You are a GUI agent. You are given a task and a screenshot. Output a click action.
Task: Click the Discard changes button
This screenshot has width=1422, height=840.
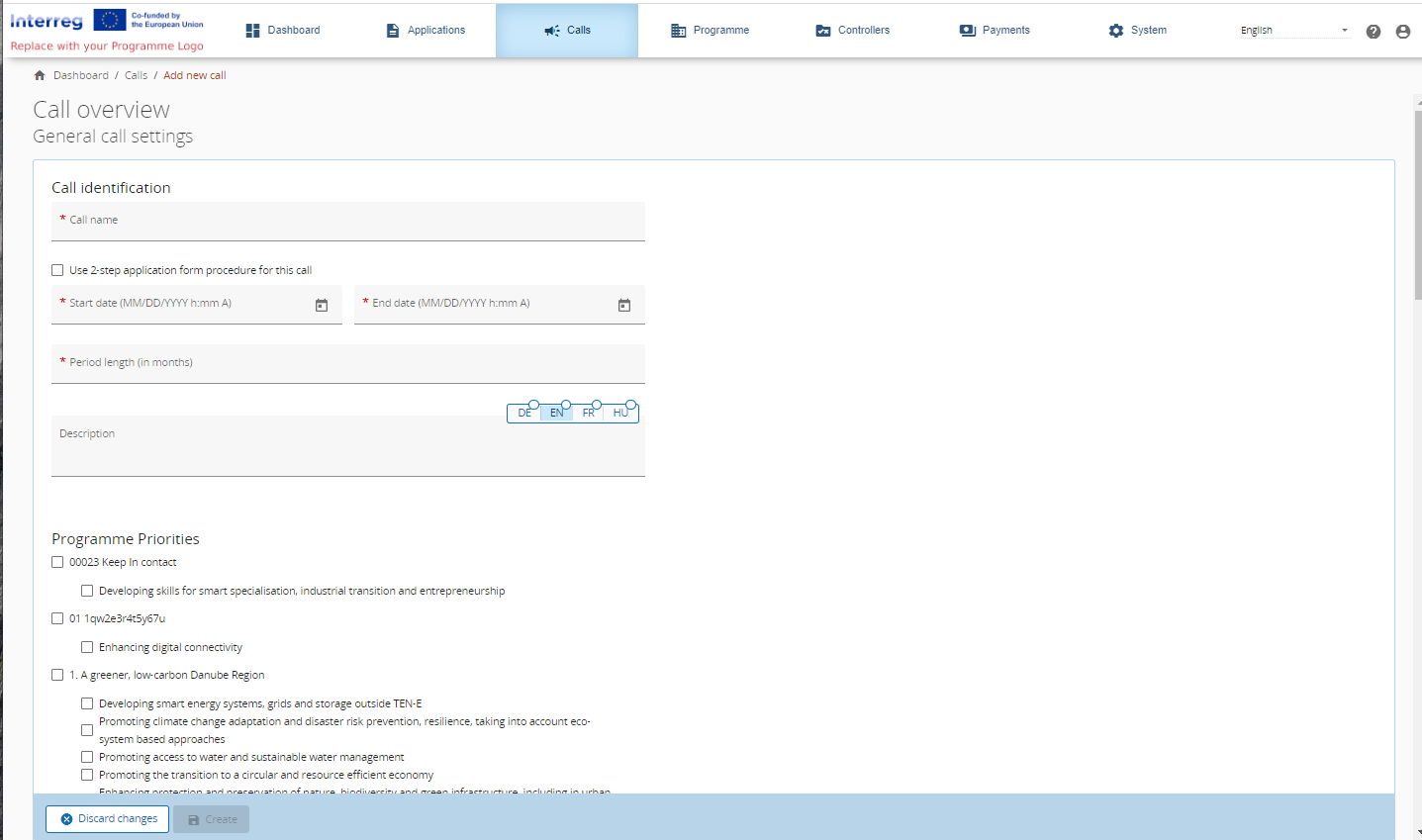(108, 819)
